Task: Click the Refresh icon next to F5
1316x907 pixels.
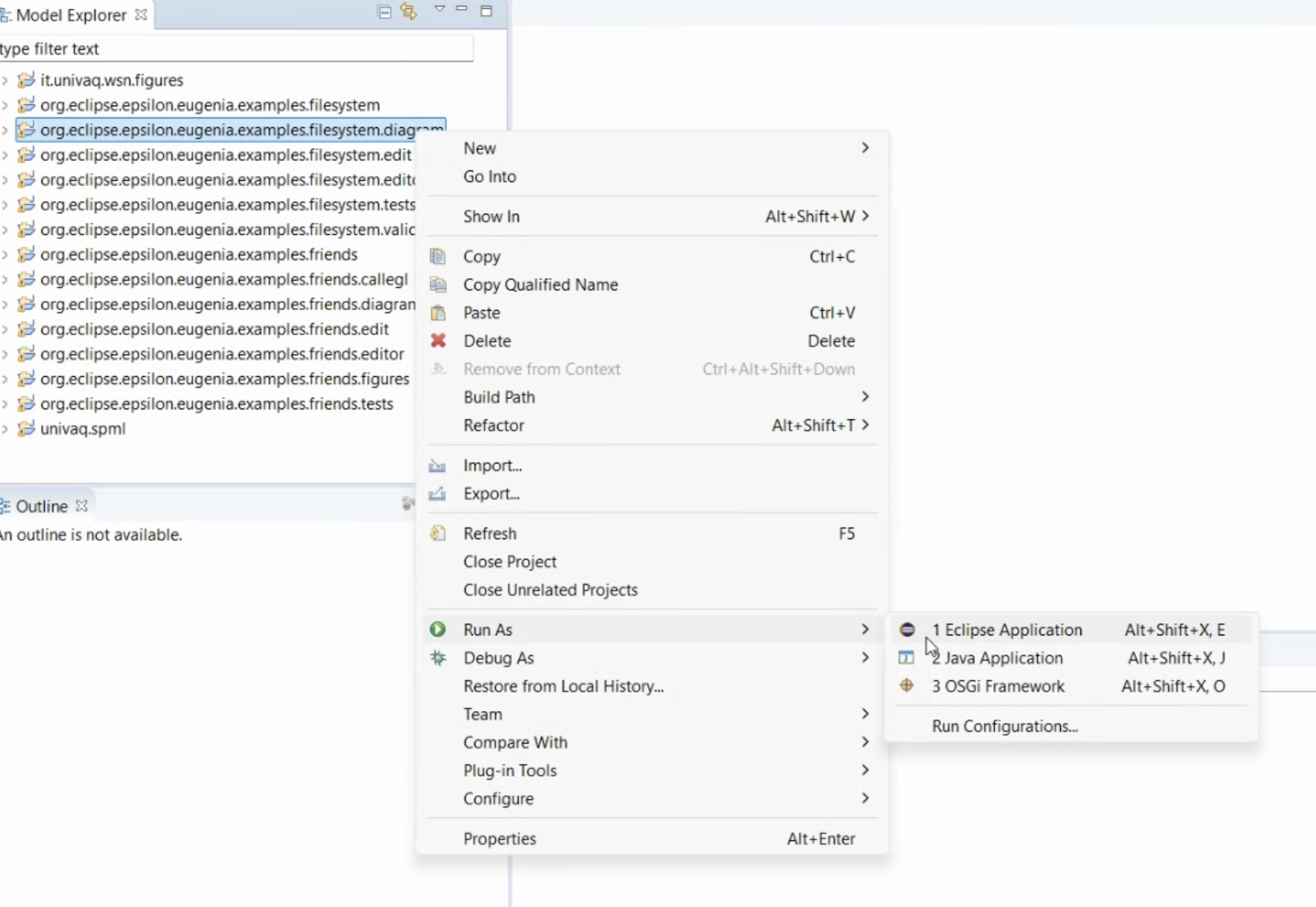Action: pyautogui.click(x=438, y=533)
